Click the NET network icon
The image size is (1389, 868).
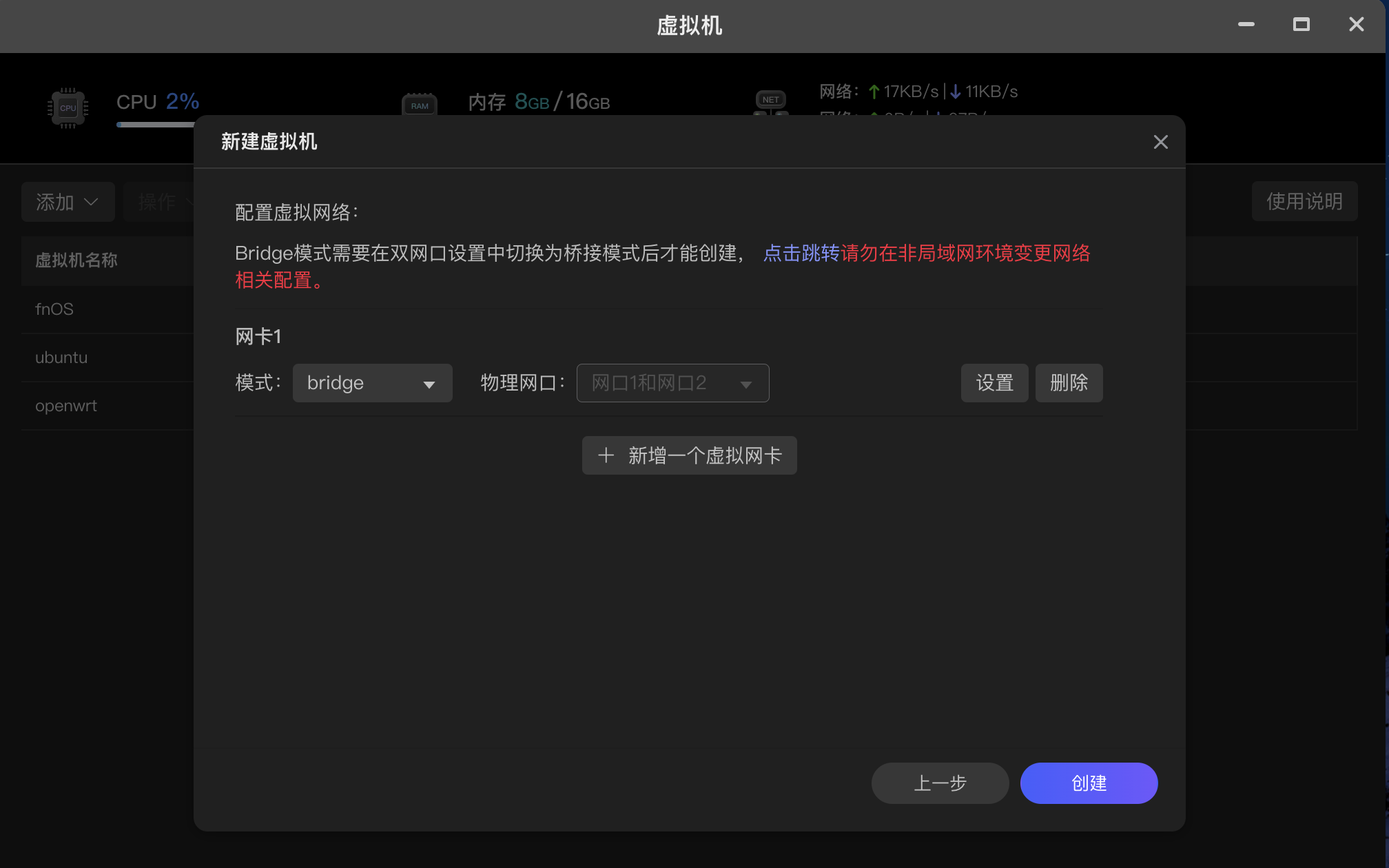770,101
